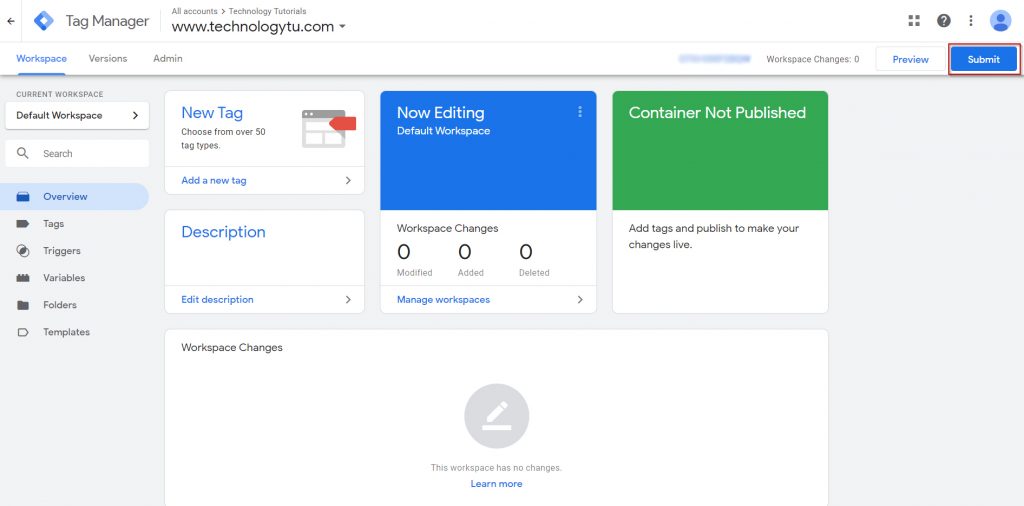Image resolution: width=1024 pixels, height=506 pixels.
Task: Expand the Default Workspace selector
Action: (77, 116)
